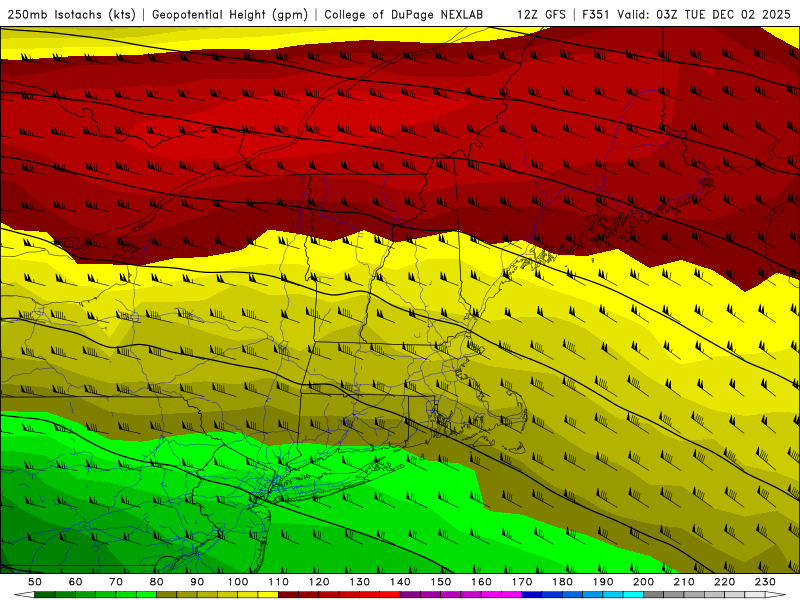Click the "F351" forecast hour label
Viewport: 800px width, 600px height.
point(596,14)
